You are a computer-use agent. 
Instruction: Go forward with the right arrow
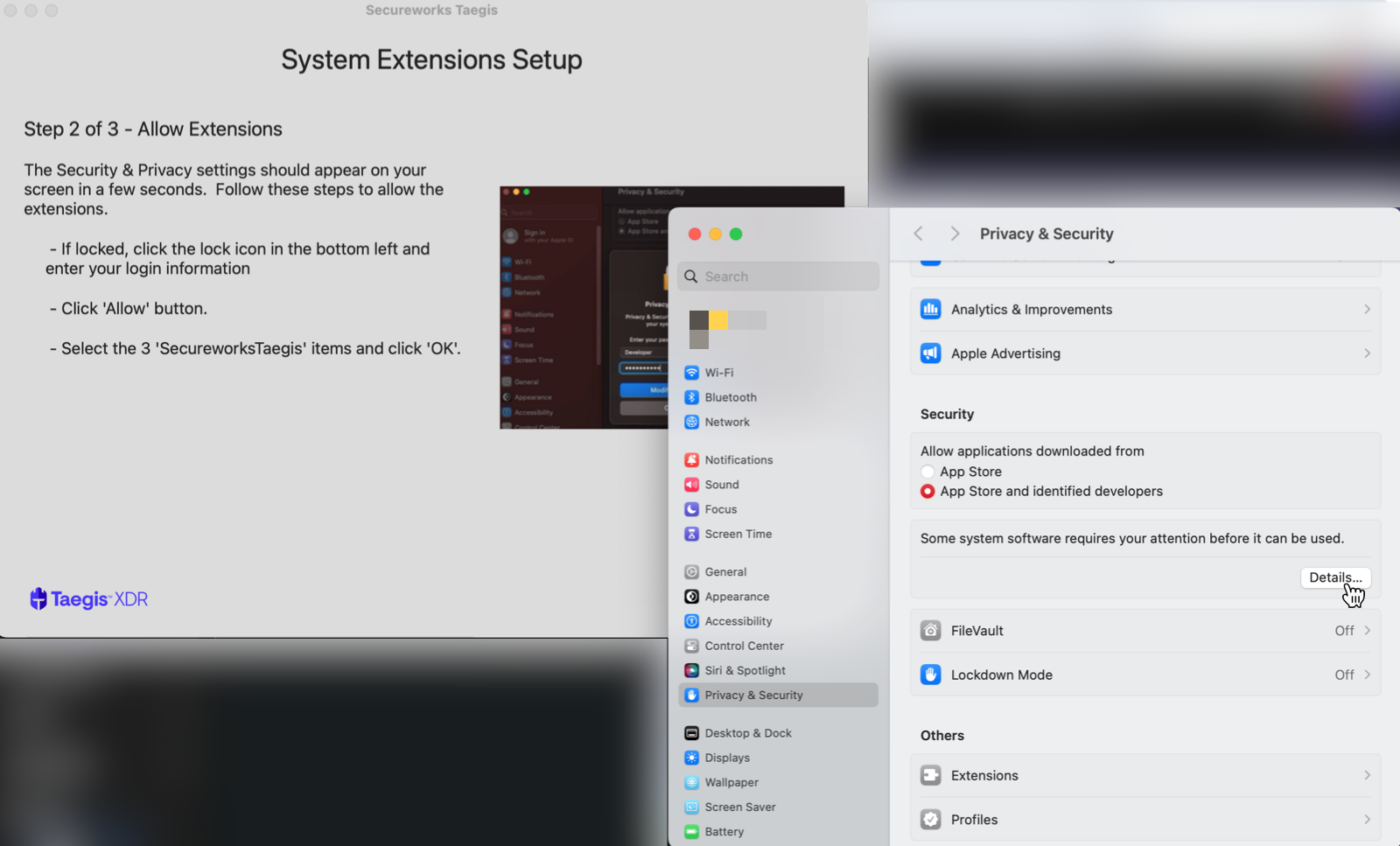coord(955,234)
